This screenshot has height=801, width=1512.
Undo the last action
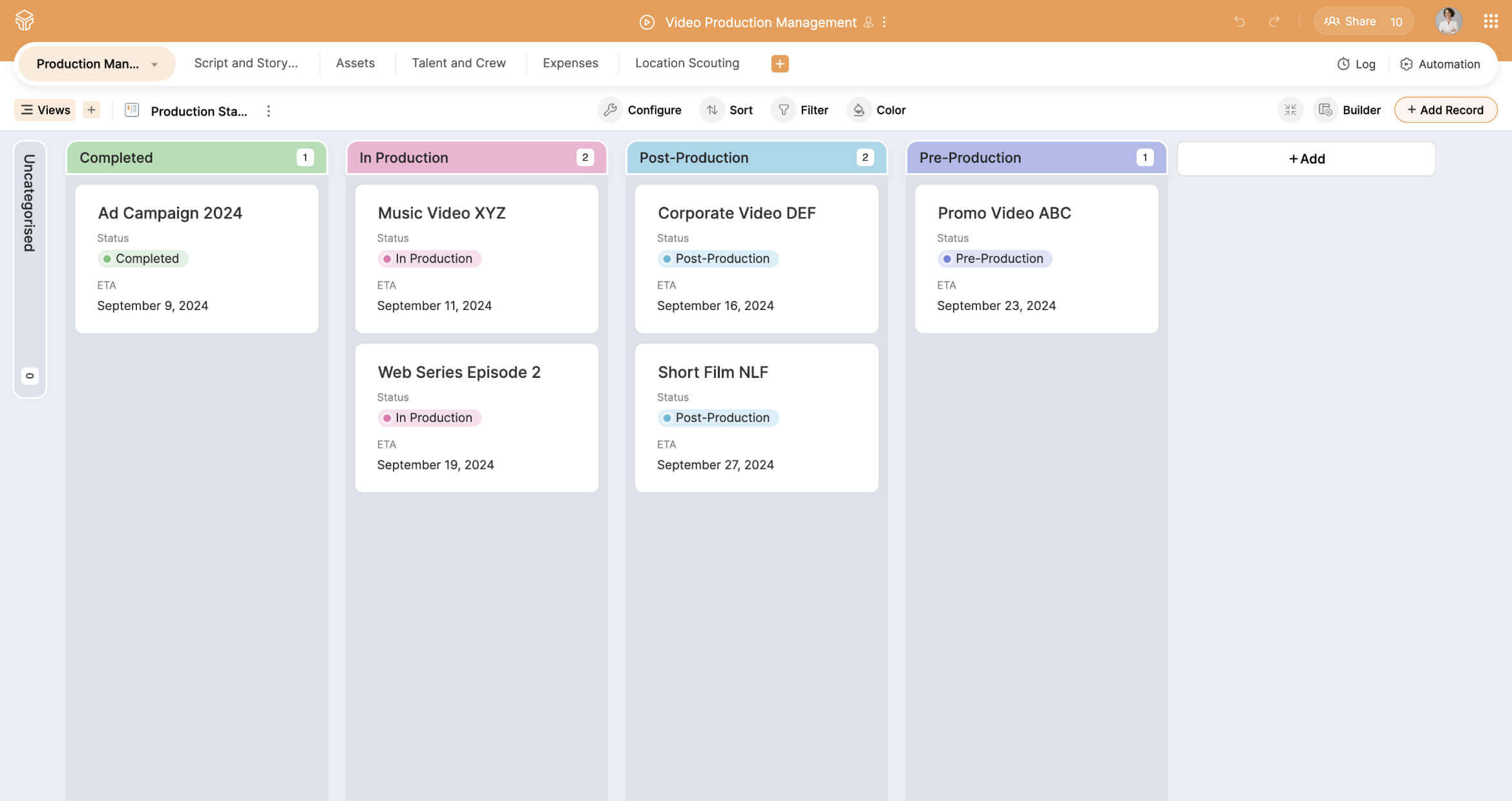[1239, 21]
